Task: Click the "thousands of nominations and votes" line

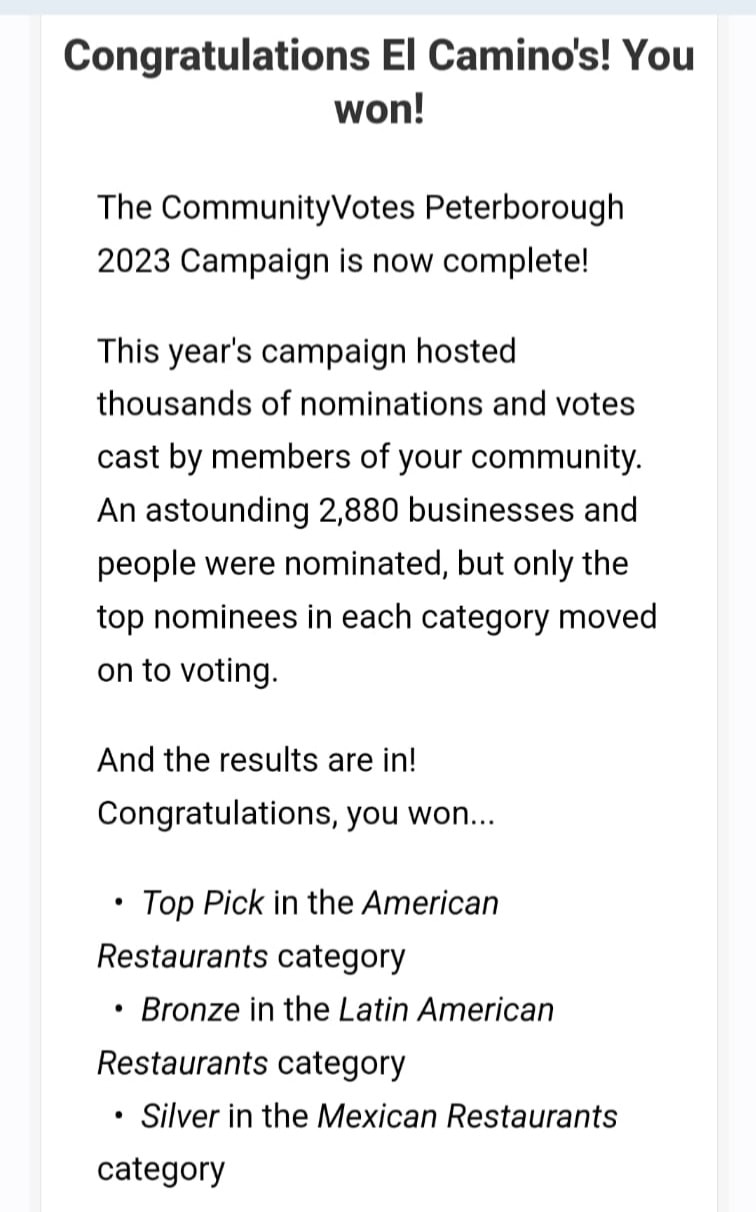Action: tap(365, 405)
